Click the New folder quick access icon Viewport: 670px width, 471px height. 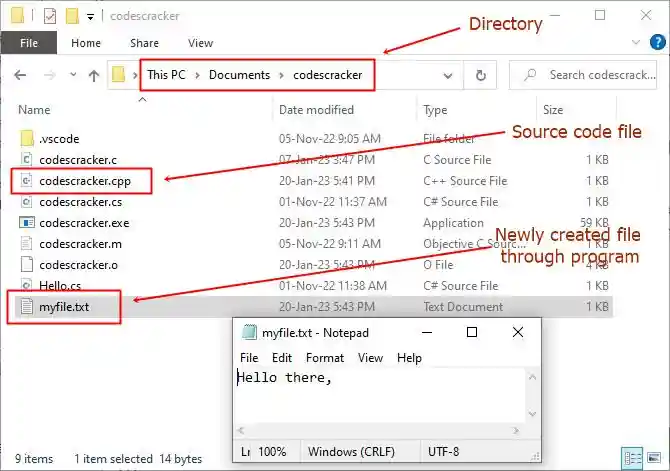point(72,16)
